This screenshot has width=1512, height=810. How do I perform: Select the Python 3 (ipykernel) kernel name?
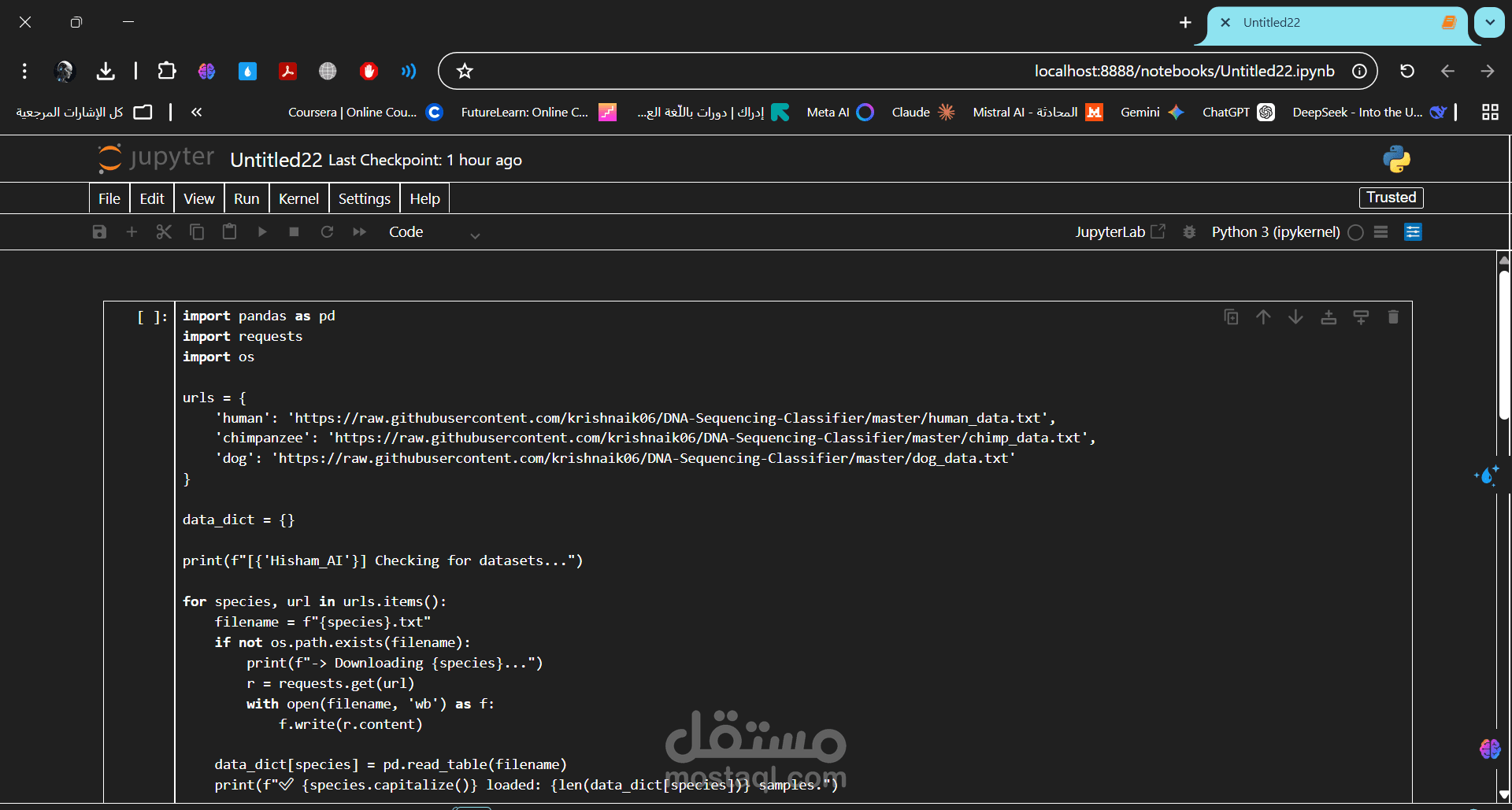click(x=1276, y=231)
